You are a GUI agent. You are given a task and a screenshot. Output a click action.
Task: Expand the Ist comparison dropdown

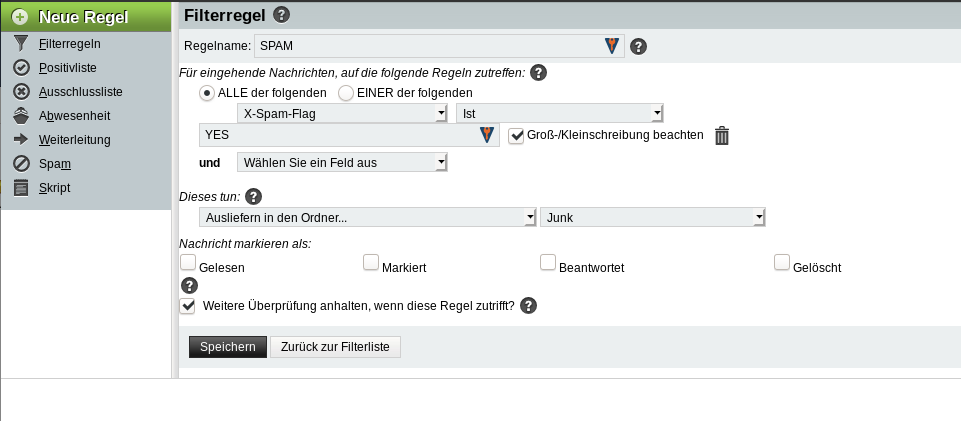pyautogui.click(x=559, y=113)
